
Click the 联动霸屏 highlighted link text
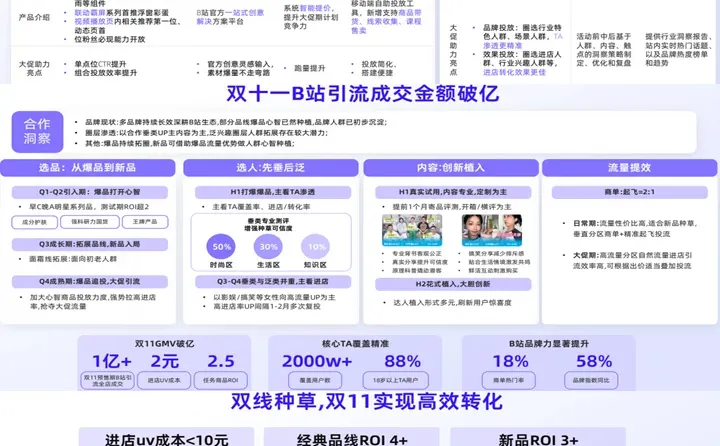point(90,12)
